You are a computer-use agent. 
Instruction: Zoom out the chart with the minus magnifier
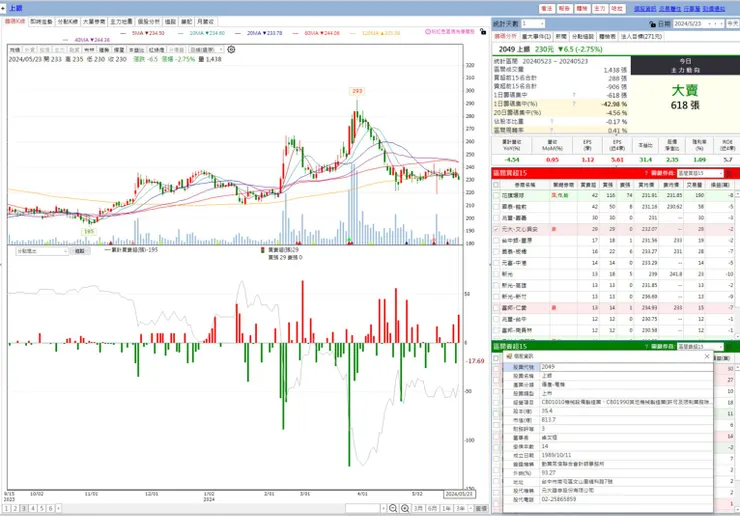[393, 508]
